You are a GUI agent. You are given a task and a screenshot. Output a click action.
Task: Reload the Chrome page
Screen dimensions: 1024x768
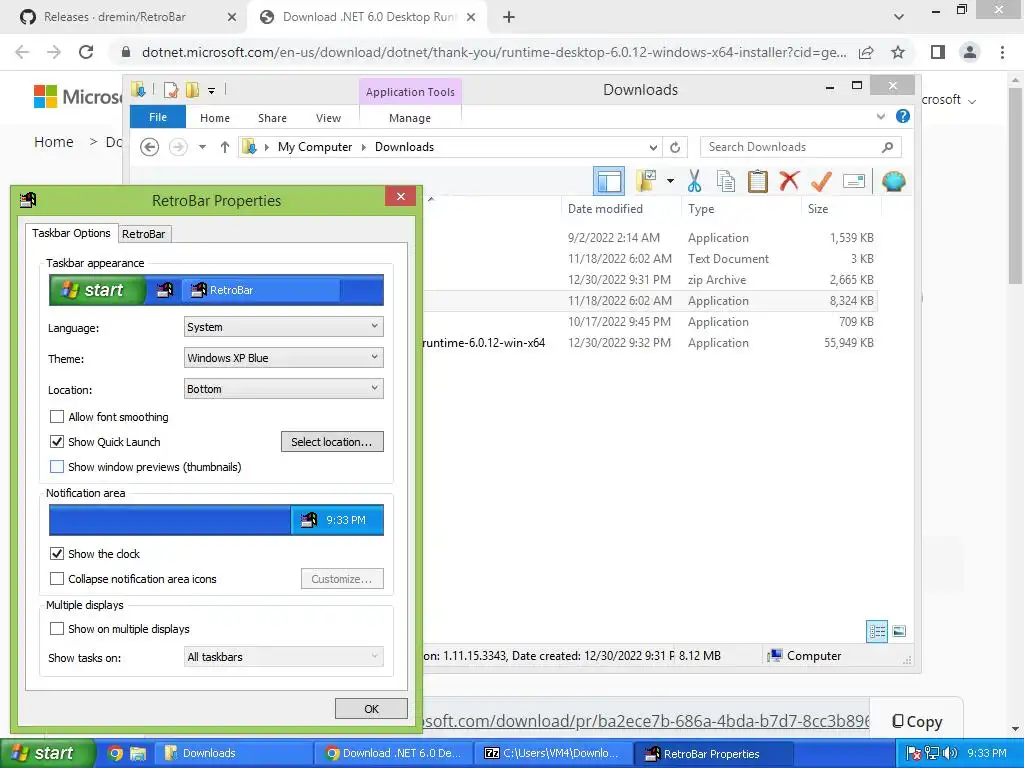pos(86,52)
